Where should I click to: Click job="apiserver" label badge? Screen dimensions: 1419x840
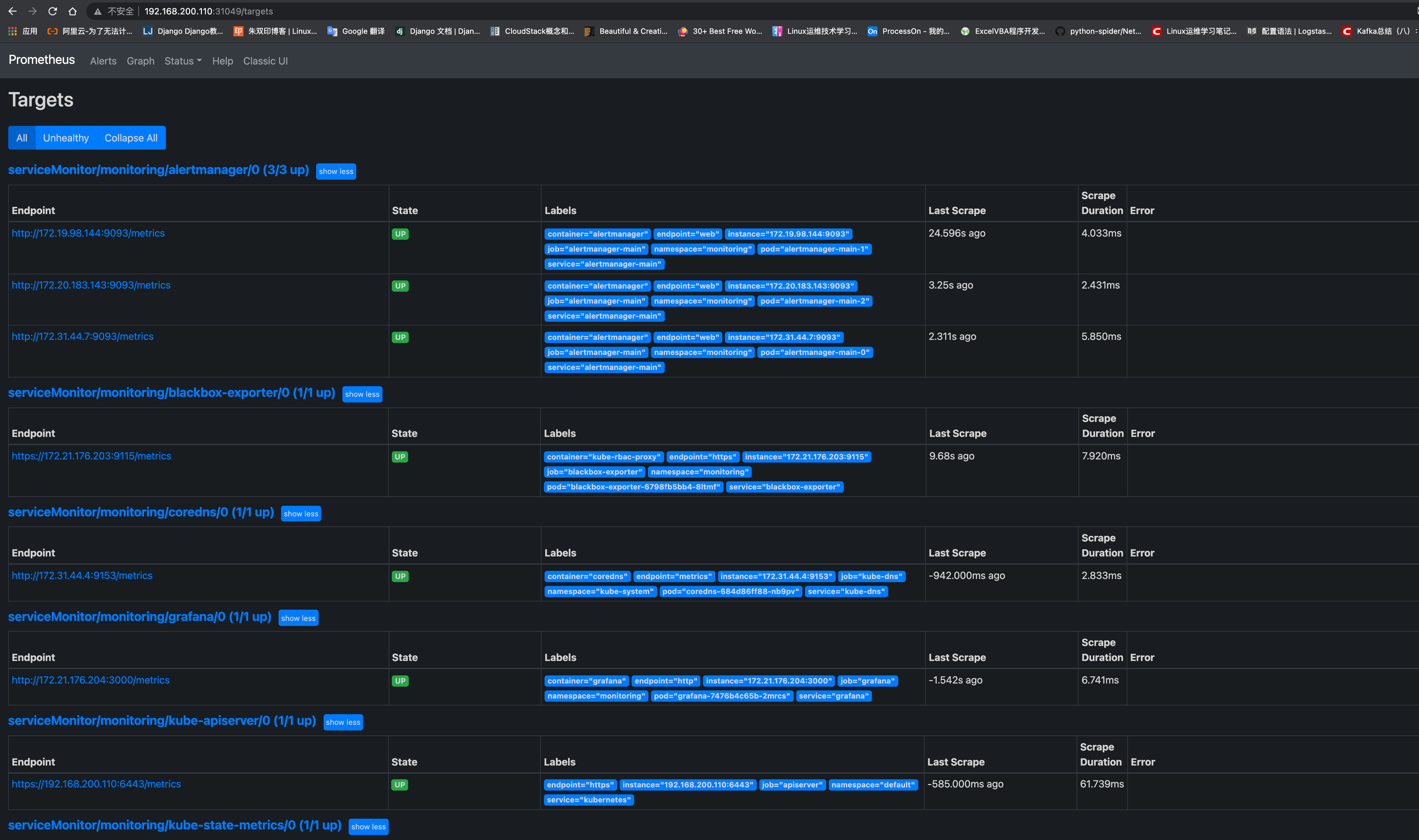(792, 785)
